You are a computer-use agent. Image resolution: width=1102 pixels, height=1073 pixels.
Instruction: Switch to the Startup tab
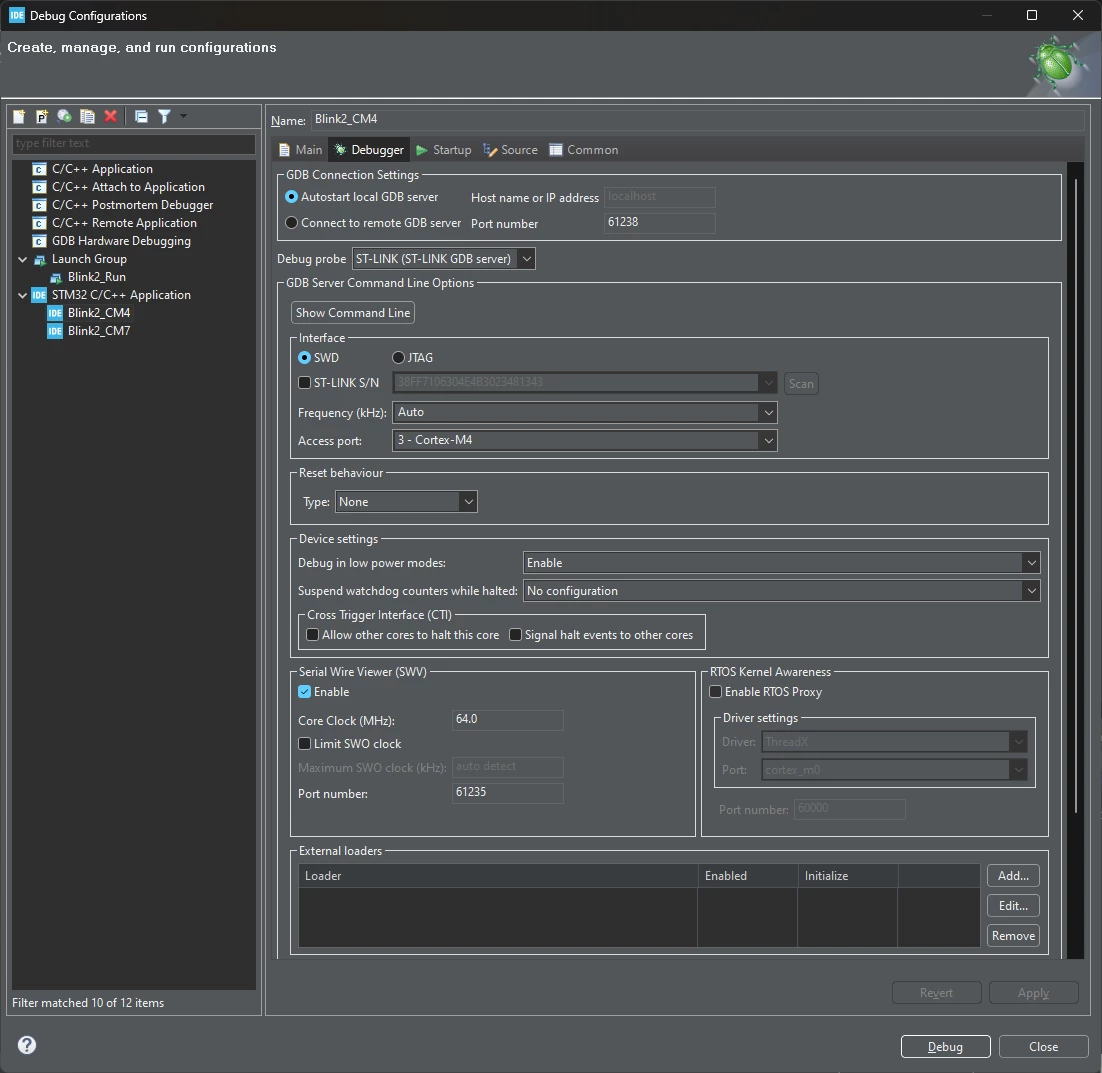[x=444, y=150]
